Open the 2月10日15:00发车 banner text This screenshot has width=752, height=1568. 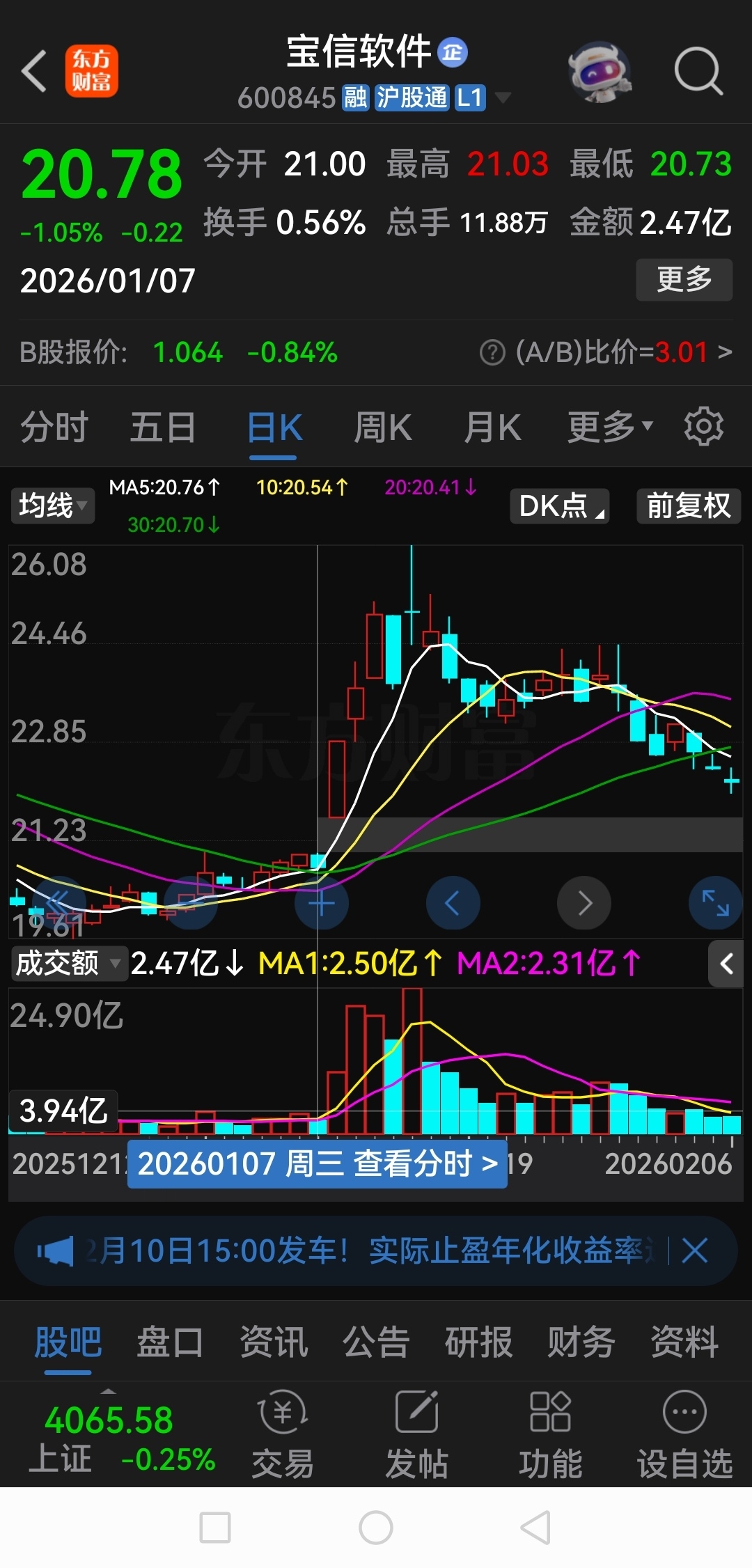[x=369, y=1251]
